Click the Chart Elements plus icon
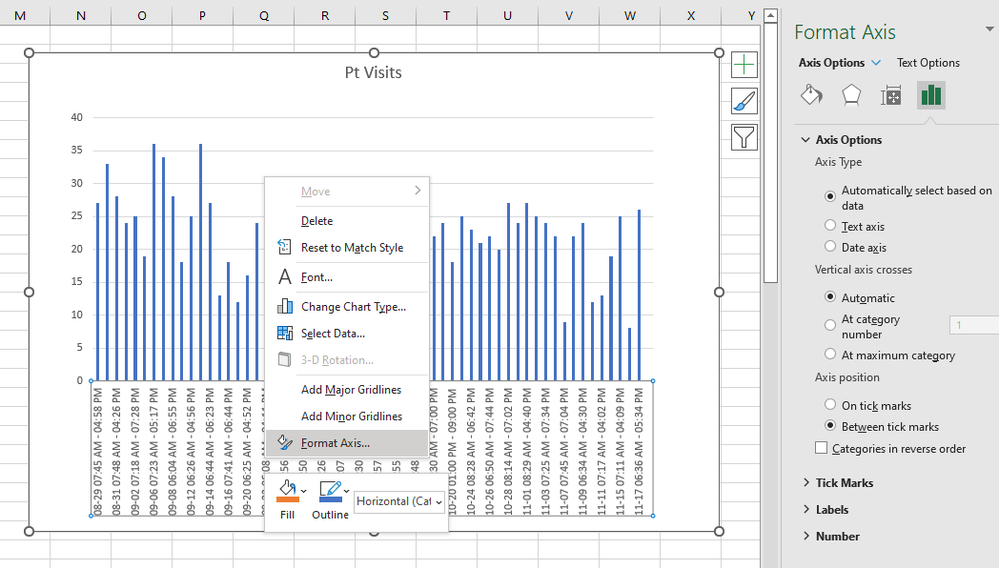 point(744,65)
